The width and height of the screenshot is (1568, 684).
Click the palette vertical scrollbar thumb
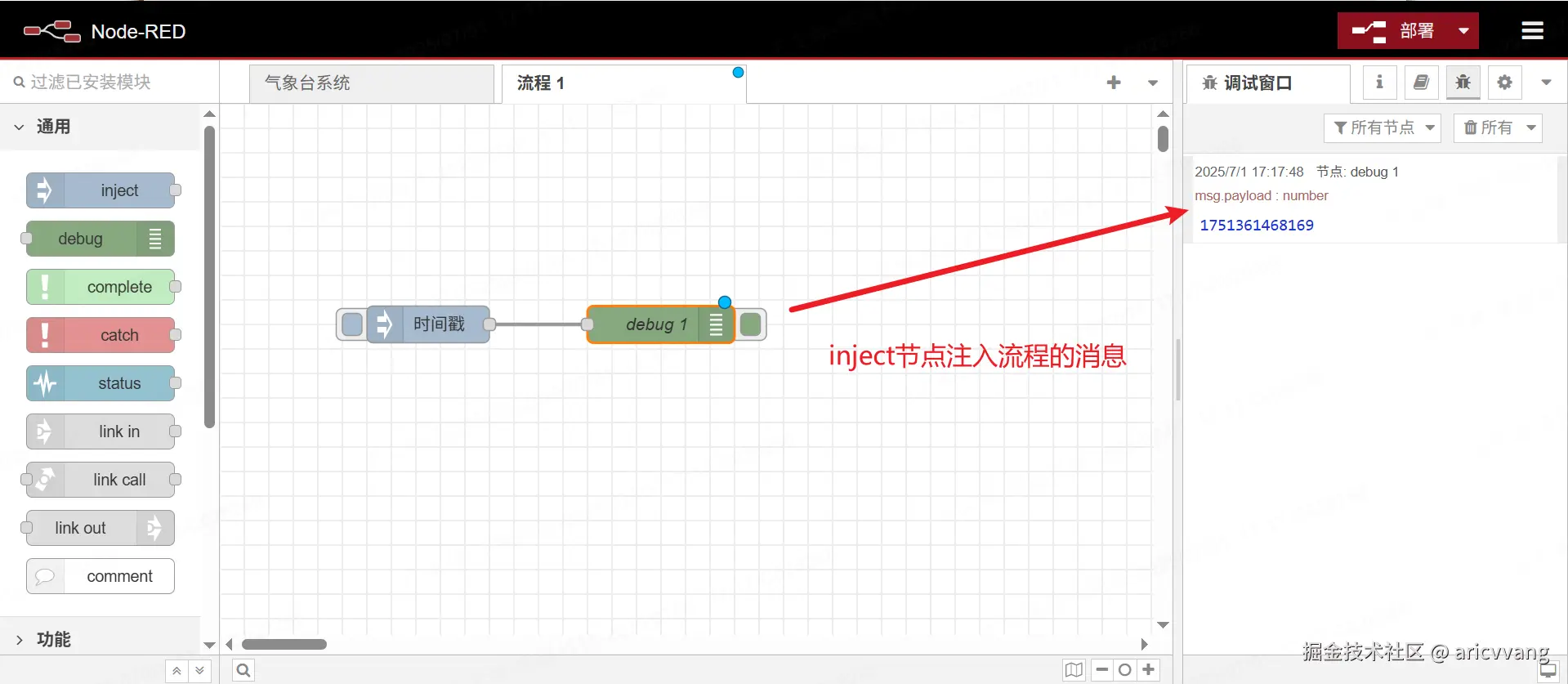(209, 276)
